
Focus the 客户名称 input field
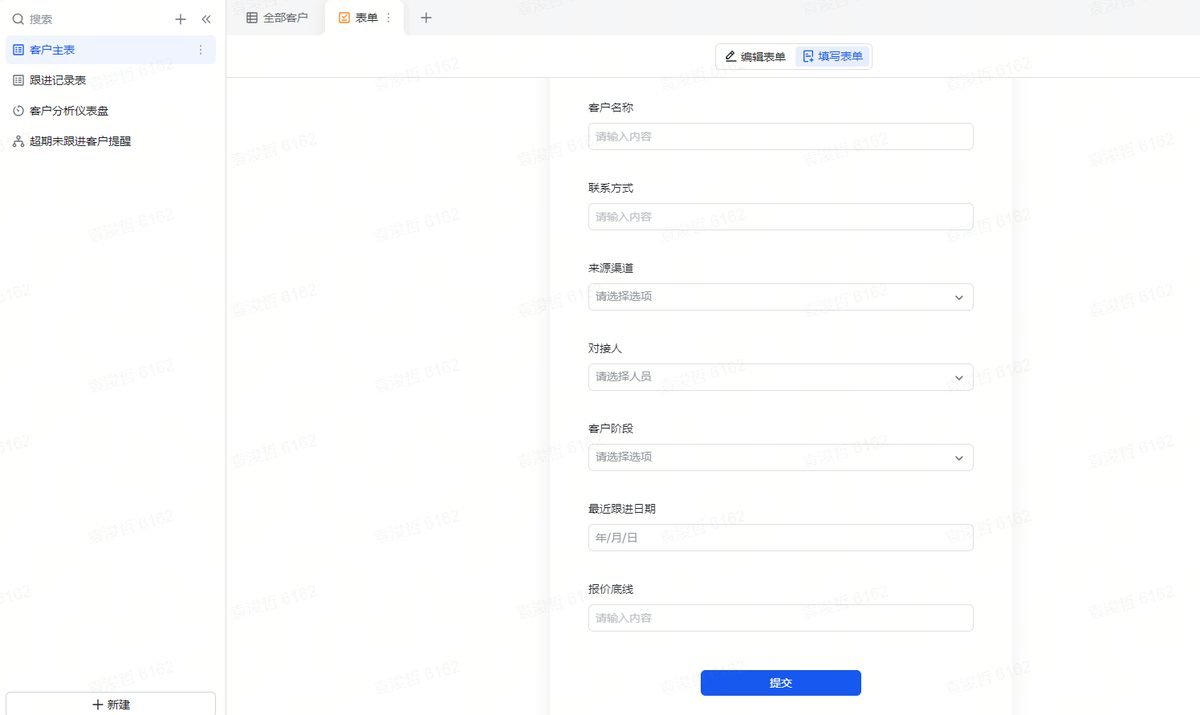(x=780, y=136)
